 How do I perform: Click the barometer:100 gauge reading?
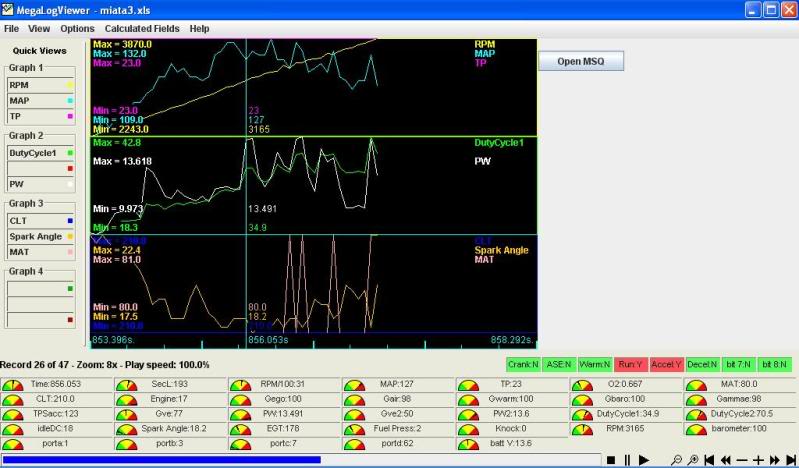[739, 429]
